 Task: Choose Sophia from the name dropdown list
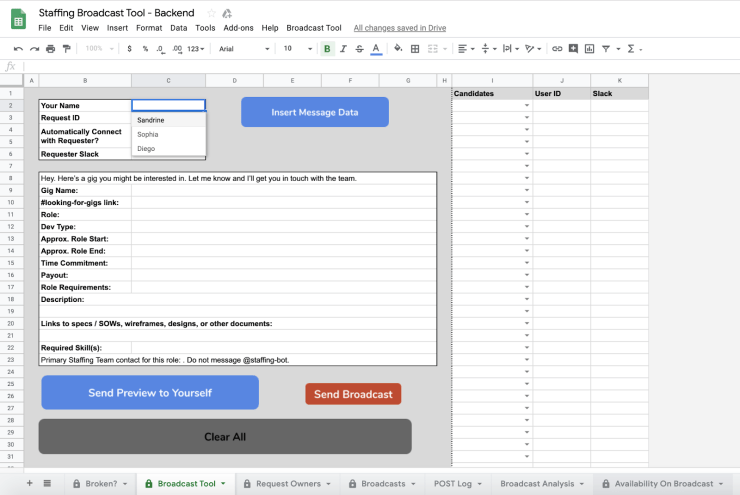(148, 134)
